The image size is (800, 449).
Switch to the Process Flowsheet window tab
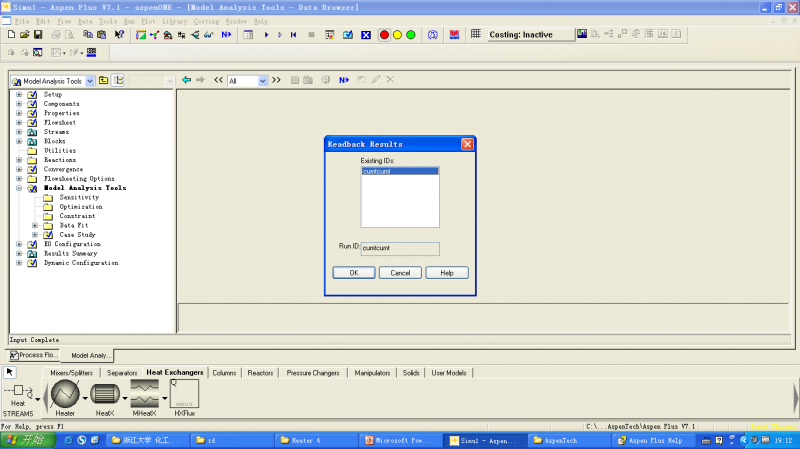[x=34, y=355]
